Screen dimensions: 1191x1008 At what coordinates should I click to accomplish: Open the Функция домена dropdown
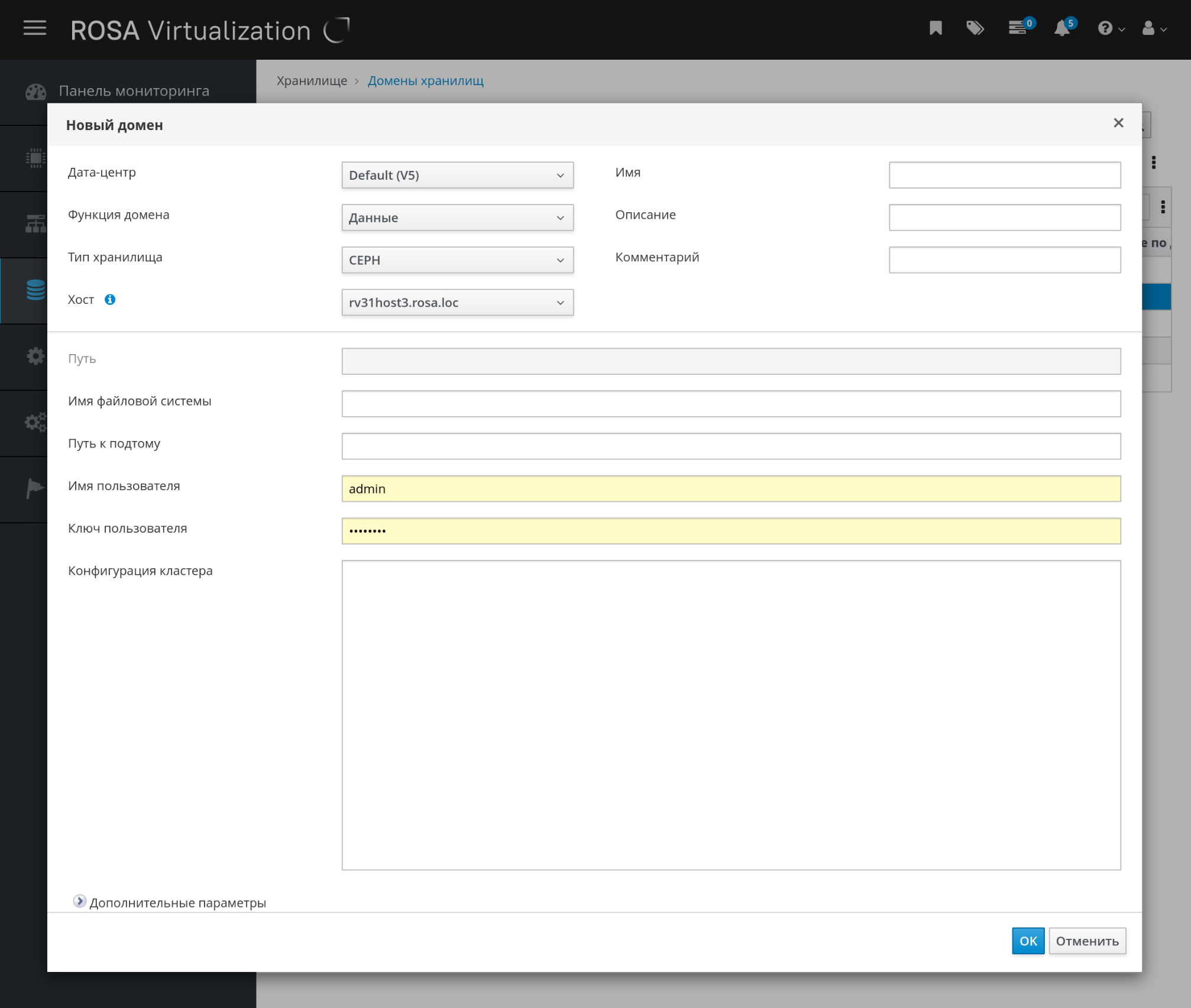click(457, 218)
